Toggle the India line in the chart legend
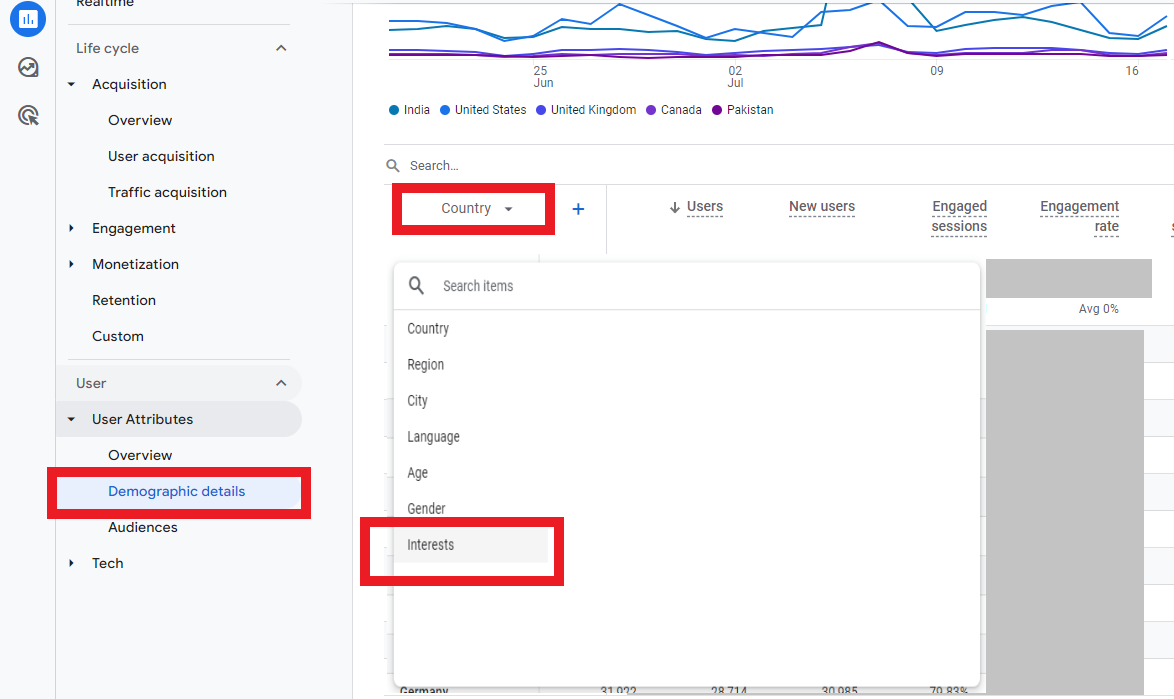 (409, 110)
